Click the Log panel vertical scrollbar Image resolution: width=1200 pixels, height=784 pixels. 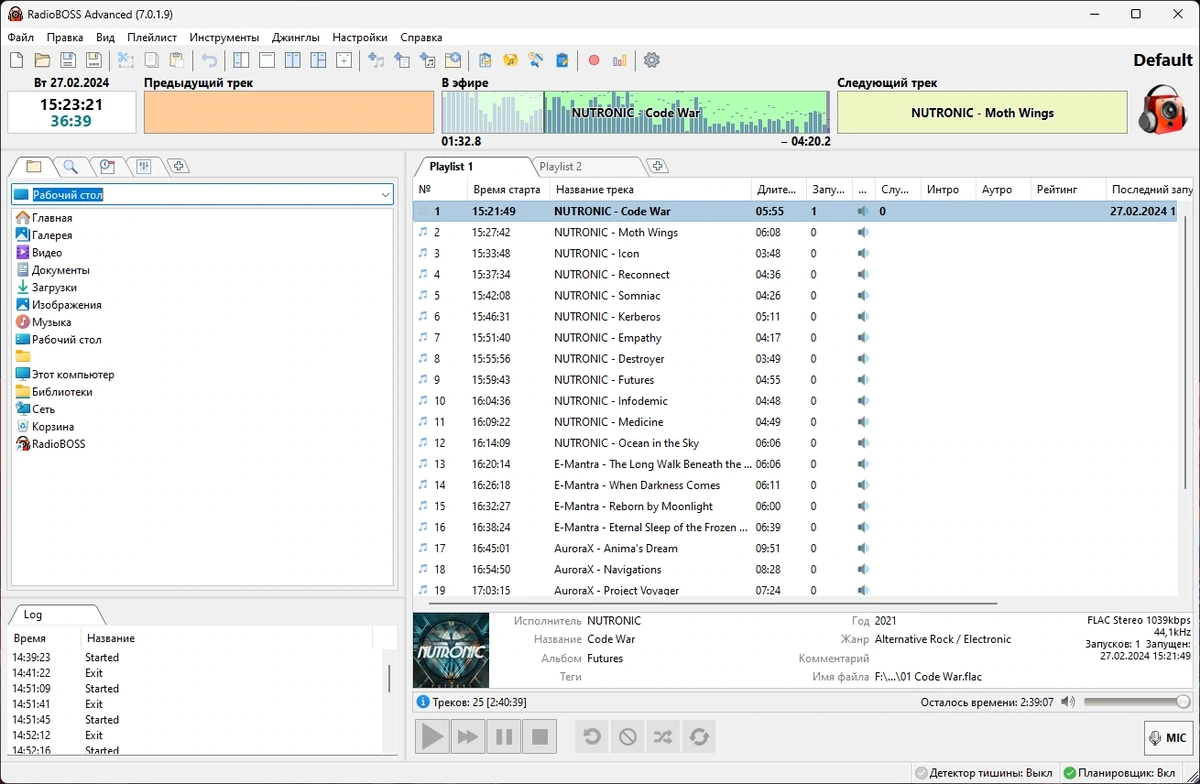pyautogui.click(x=388, y=679)
